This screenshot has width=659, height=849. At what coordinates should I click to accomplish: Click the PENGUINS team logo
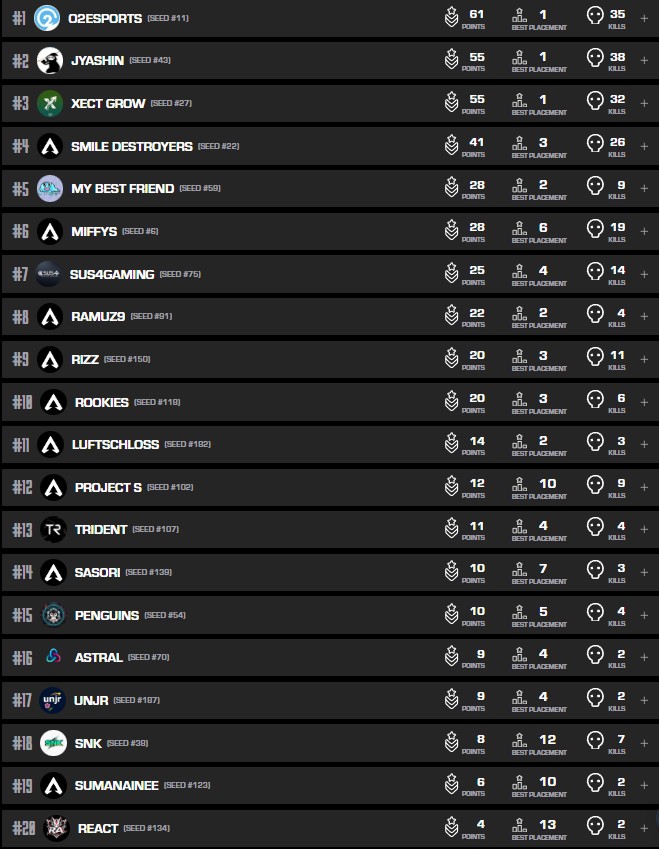pyautogui.click(x=53, y=615)
